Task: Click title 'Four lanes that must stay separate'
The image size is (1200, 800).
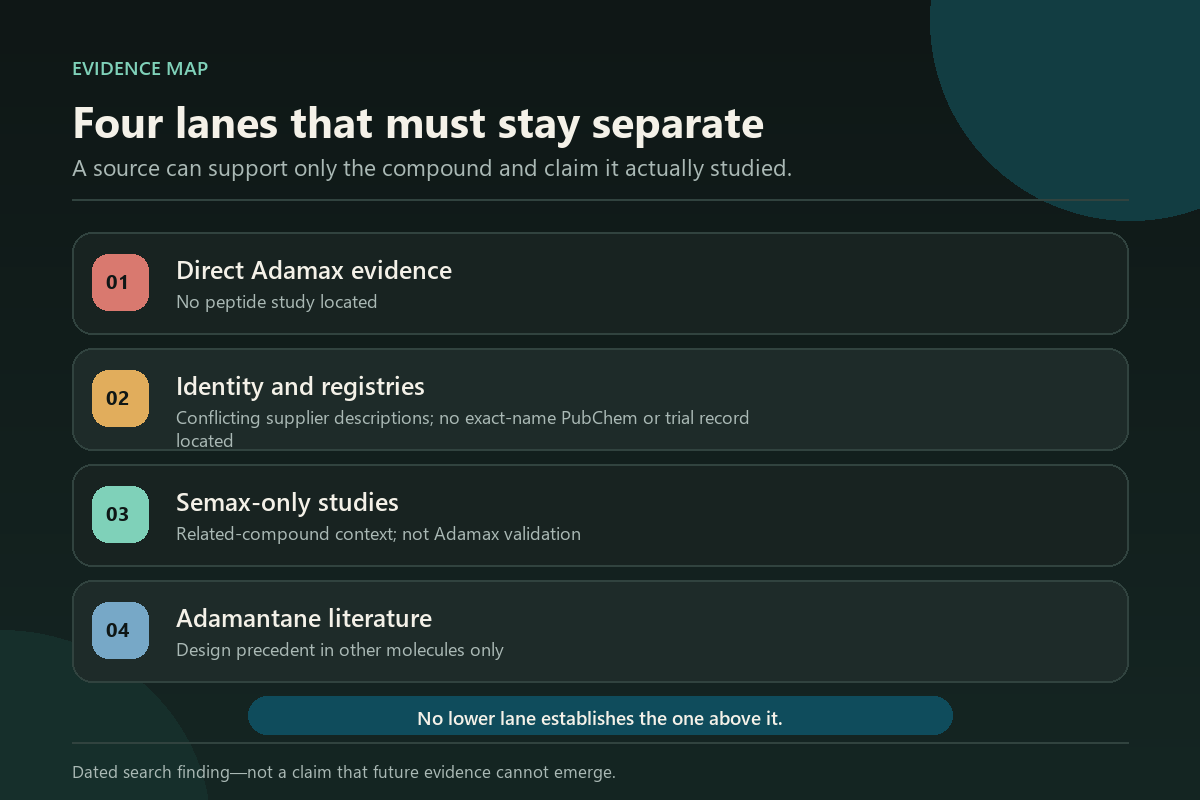Action: coord(418,124)
